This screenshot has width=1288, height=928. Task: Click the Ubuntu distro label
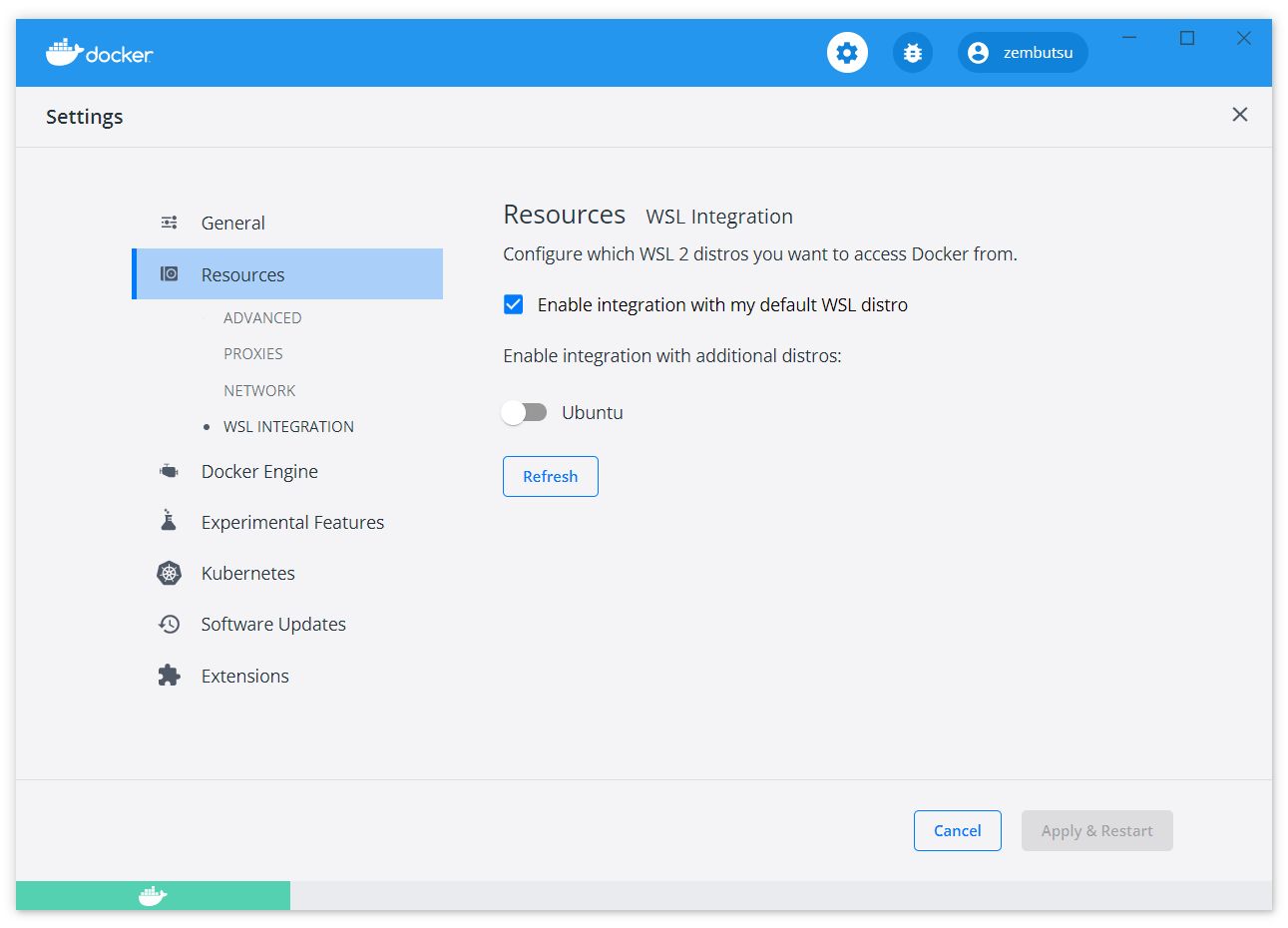(x=593, y=412)
